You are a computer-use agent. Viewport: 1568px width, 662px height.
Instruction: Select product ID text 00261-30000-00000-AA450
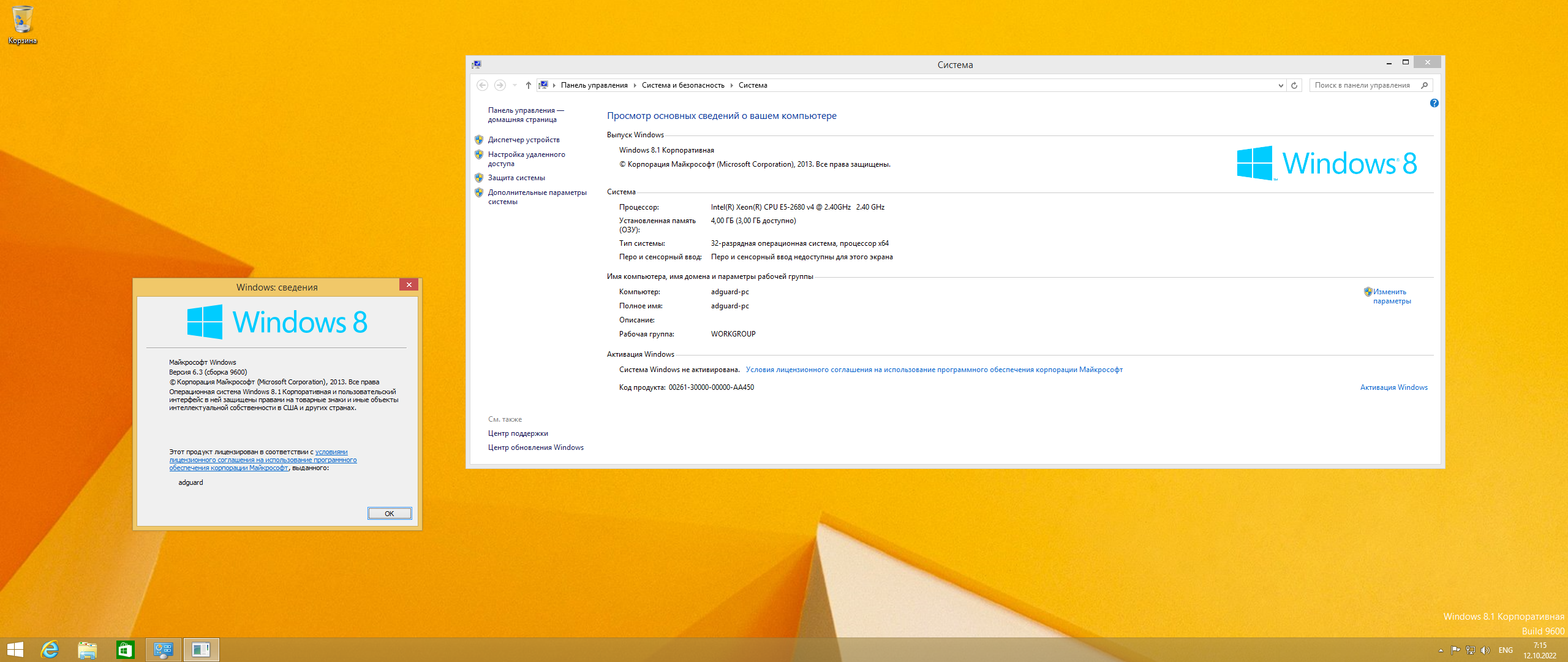pyautogui.click(x=711, y=387)
